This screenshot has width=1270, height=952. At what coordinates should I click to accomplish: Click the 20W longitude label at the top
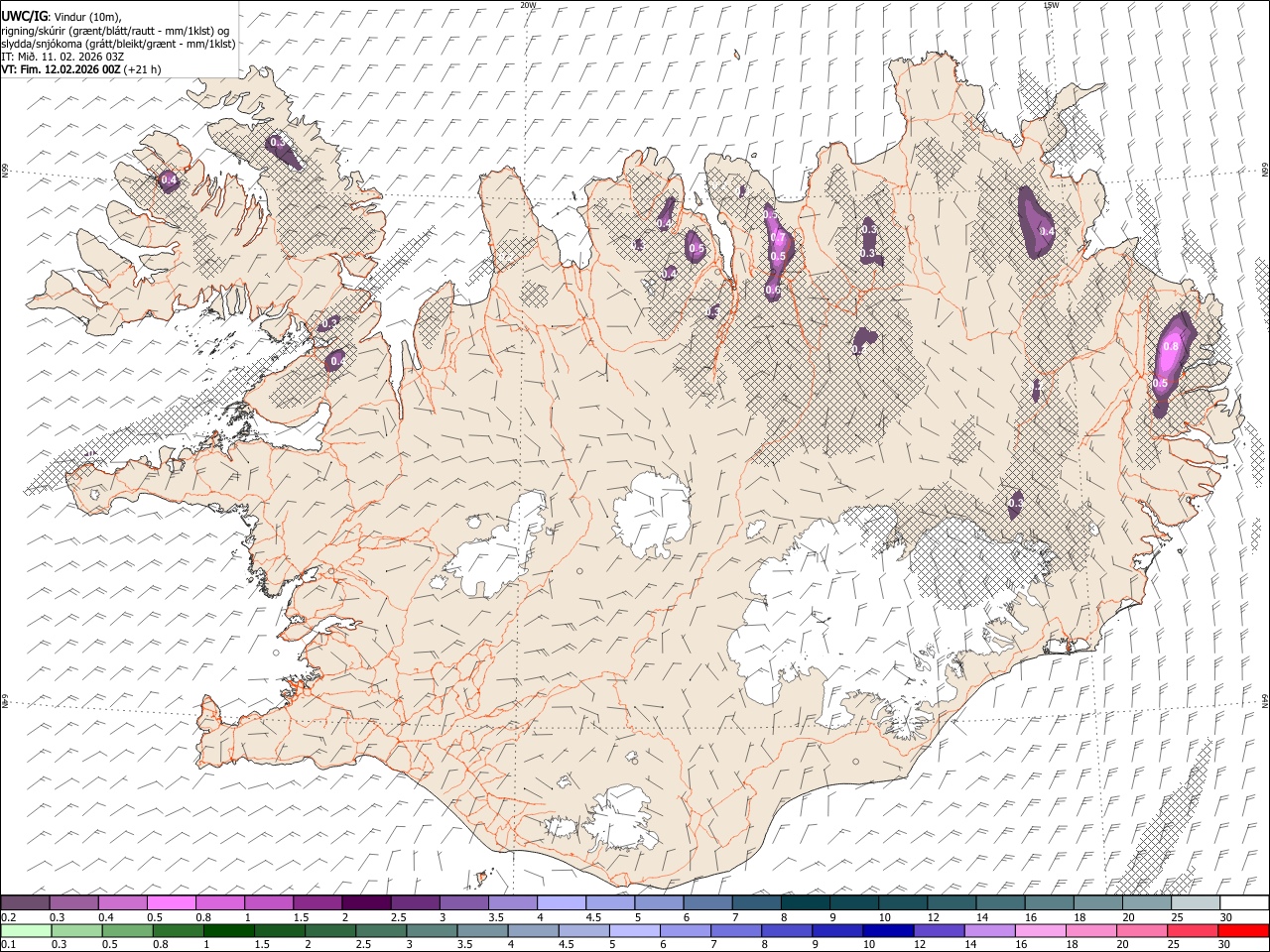(528, 5)
